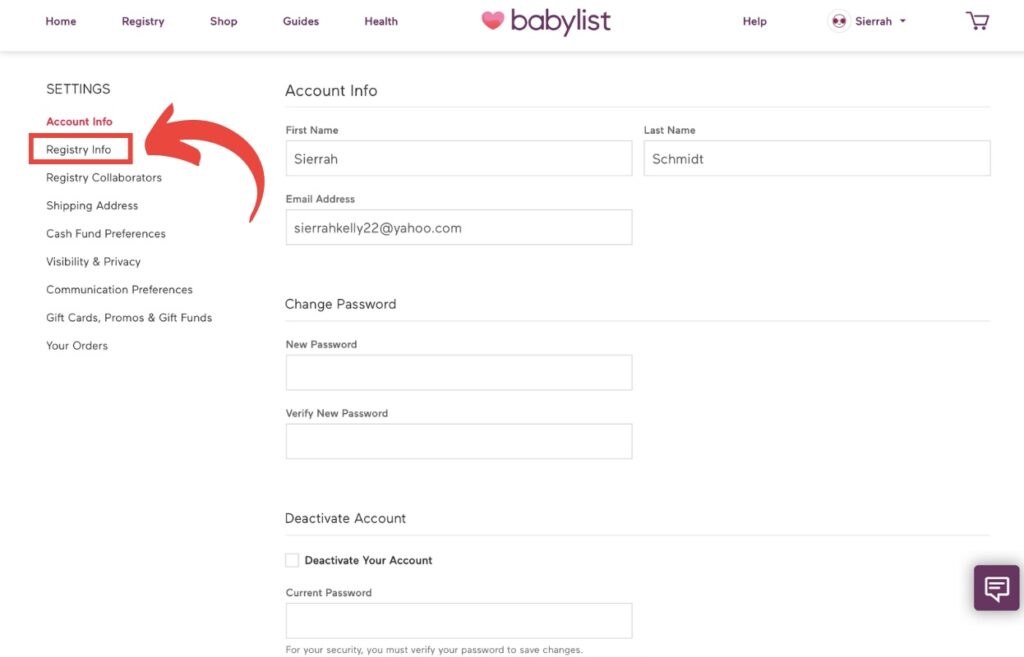This screenshot has width=1024, height=657.
Task: Open Cash Fund Preferences
Action: tap(105, 233)
